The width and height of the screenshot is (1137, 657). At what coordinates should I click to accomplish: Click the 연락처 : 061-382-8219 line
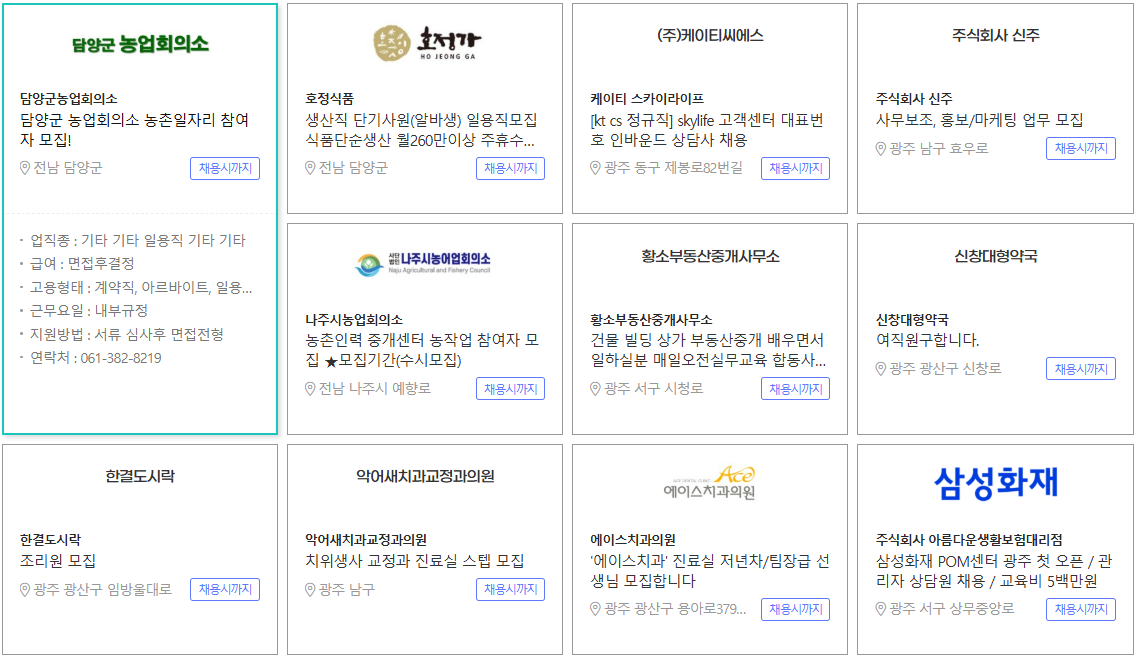[96, 358]
